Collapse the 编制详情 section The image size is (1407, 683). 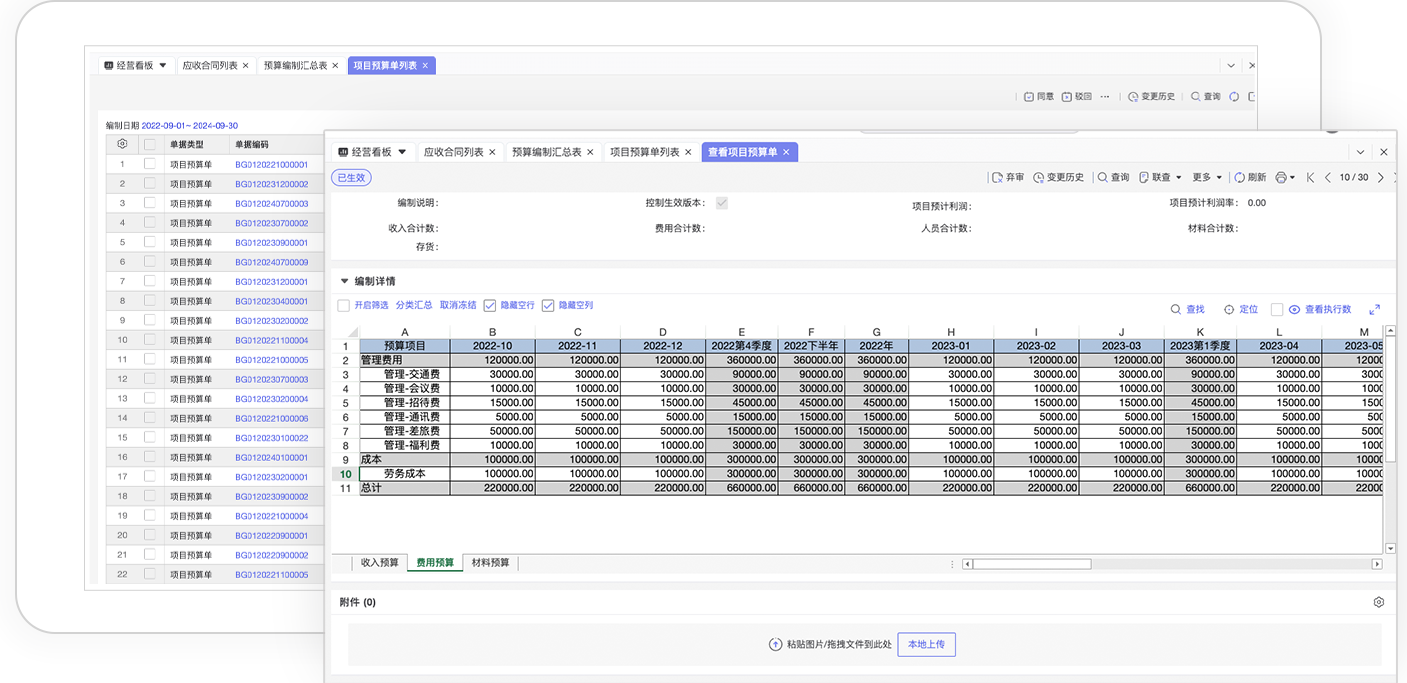click(x=345, y=282)
